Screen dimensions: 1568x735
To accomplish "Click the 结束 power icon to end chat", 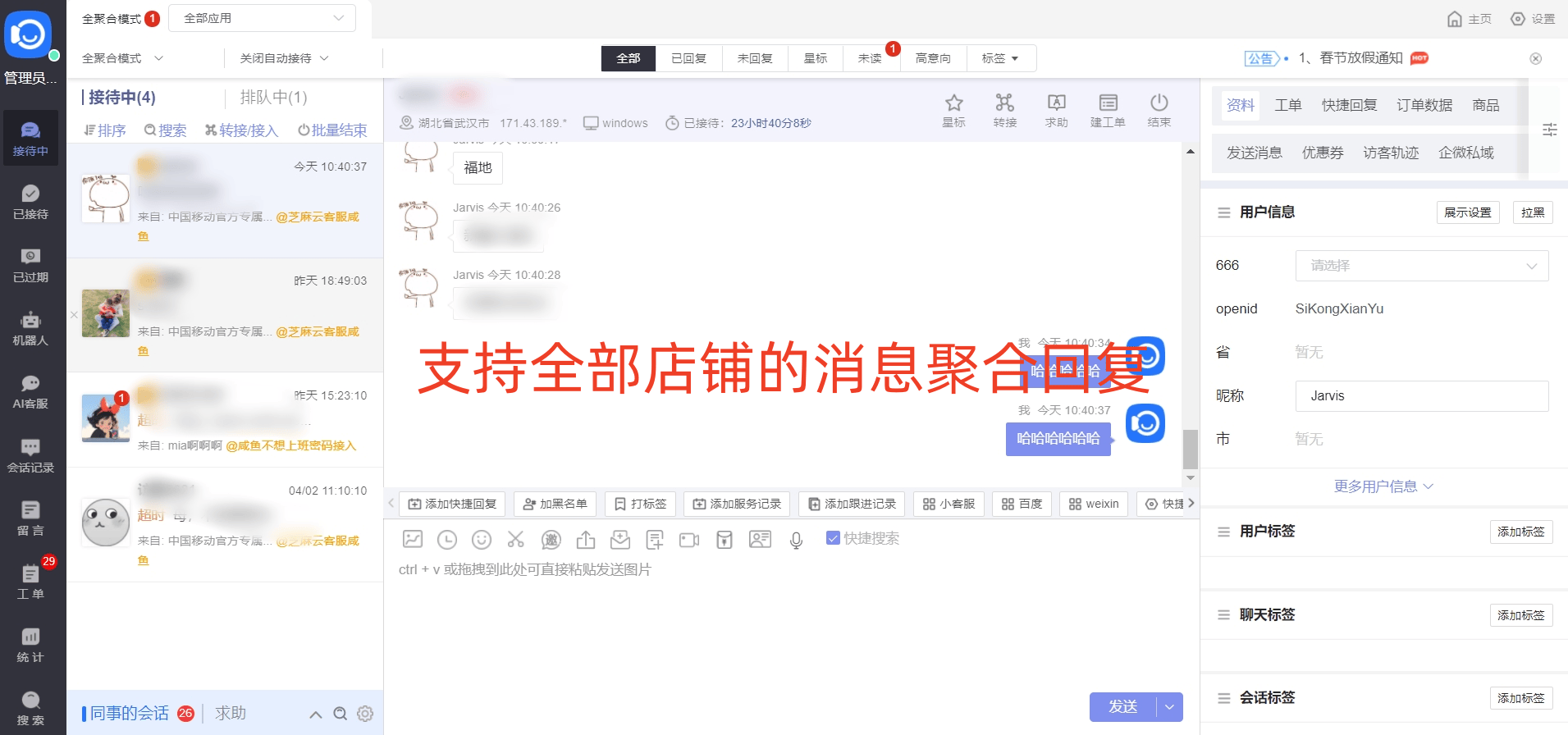I will 1159,103.
